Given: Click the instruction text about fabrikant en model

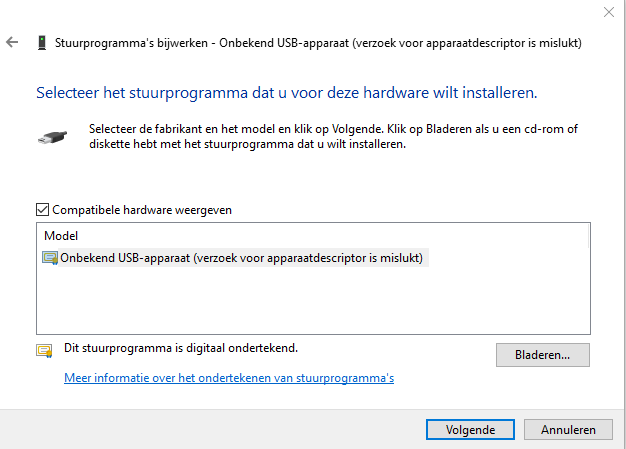Looking at the screenshot, I should click(333, 136).
